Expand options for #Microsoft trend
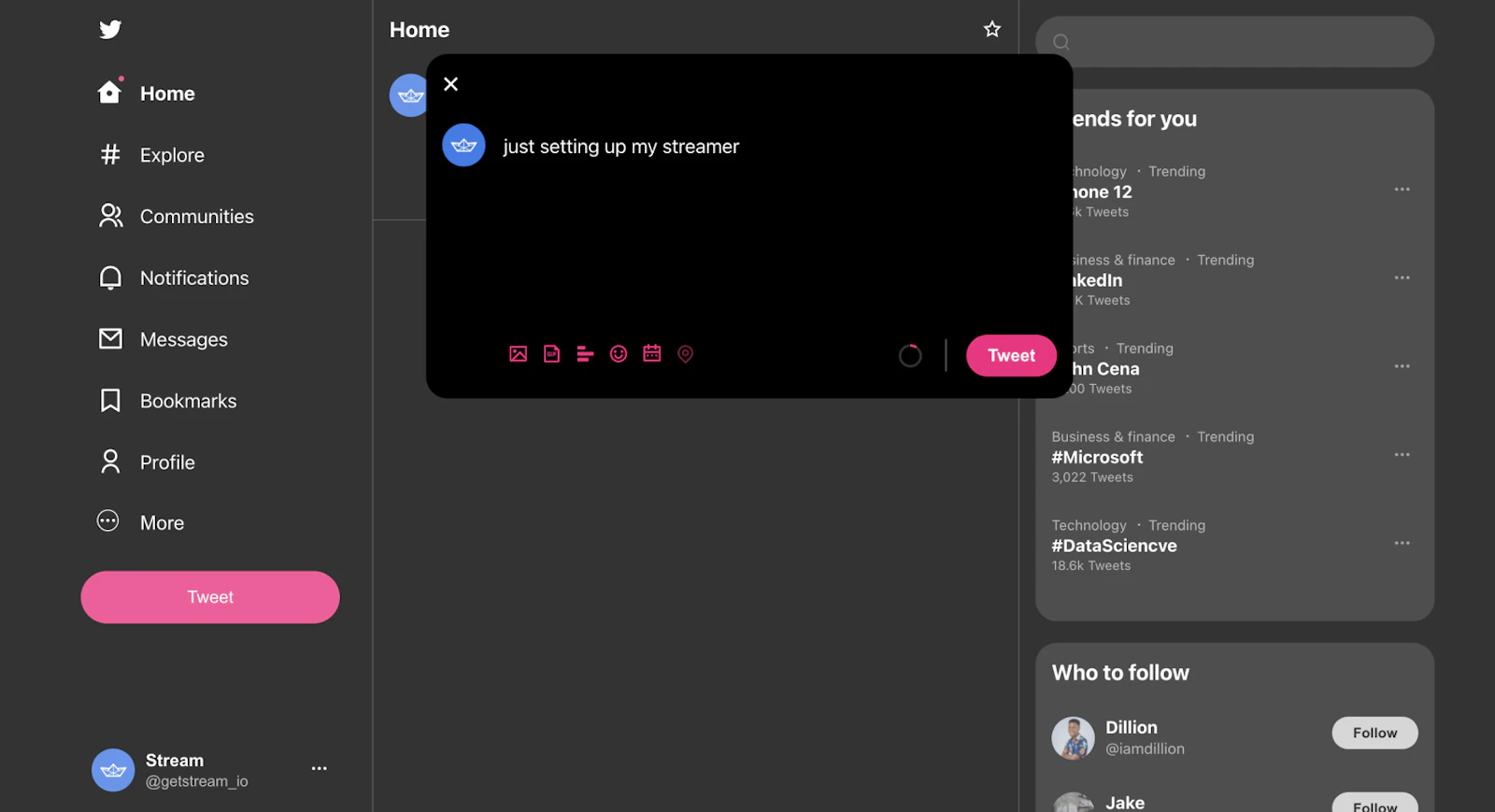The image size is (1495, 812). point(1402,455)
